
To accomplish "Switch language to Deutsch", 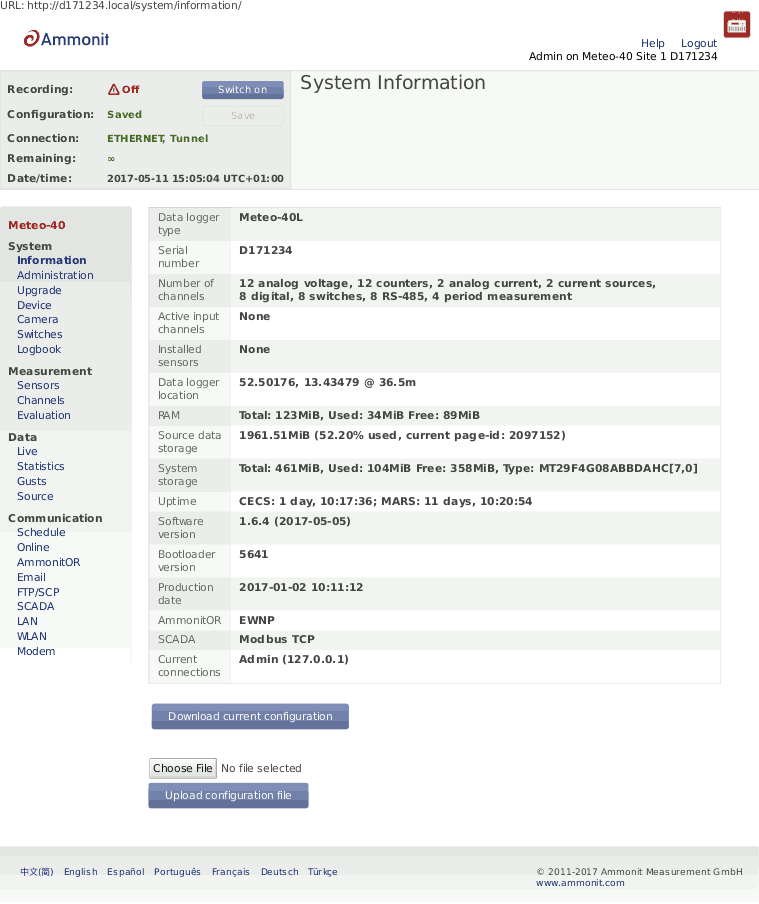I will coord(280,871).
